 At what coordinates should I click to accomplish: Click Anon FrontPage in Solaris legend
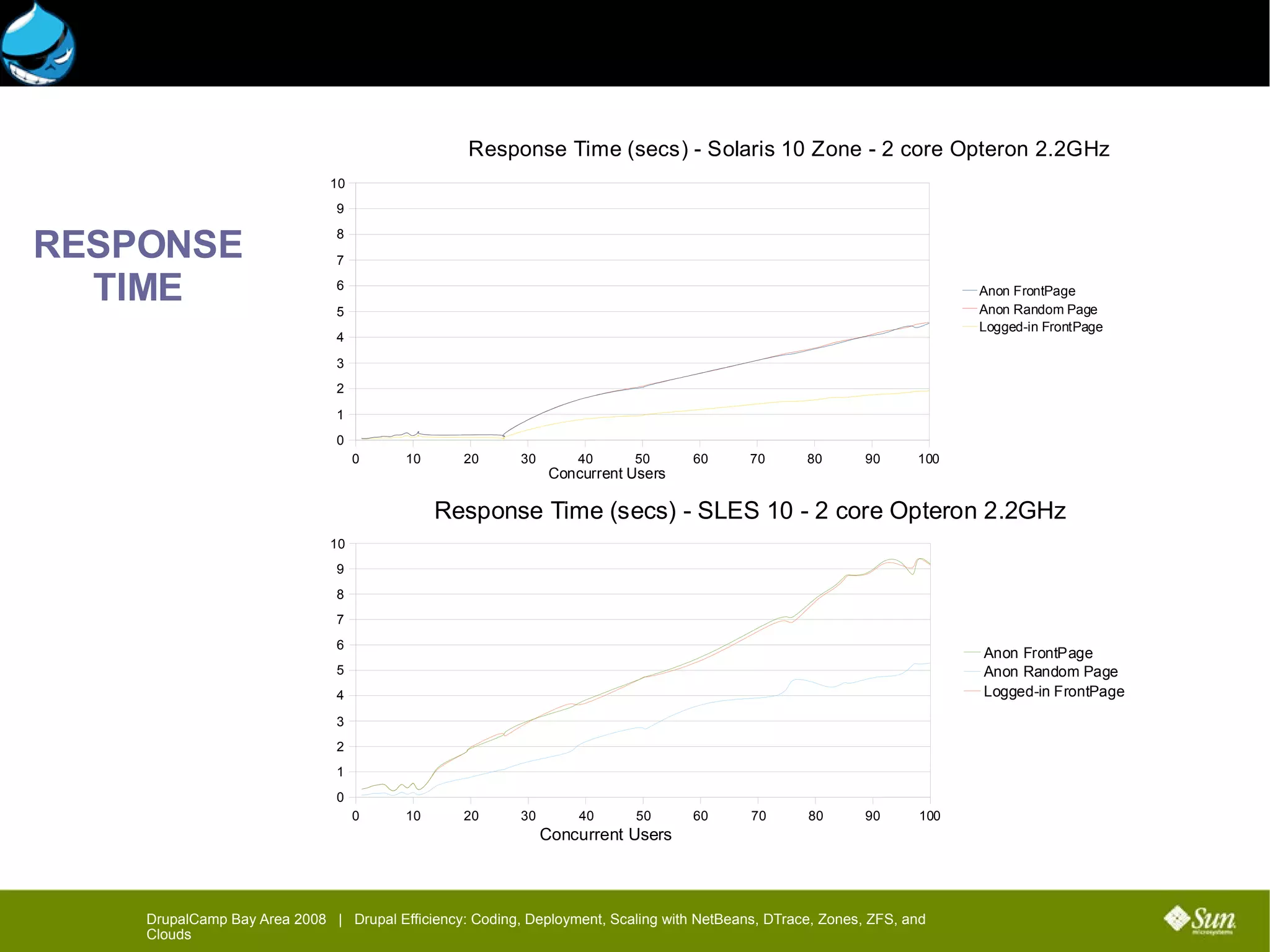coord(1026,291)
